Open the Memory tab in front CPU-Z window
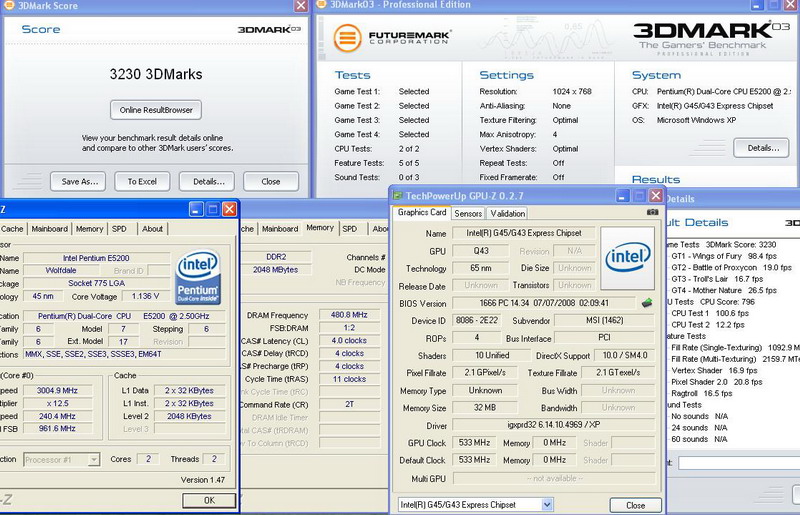The height and width of the screenshot is (515, 800). (x=90, y=229)
